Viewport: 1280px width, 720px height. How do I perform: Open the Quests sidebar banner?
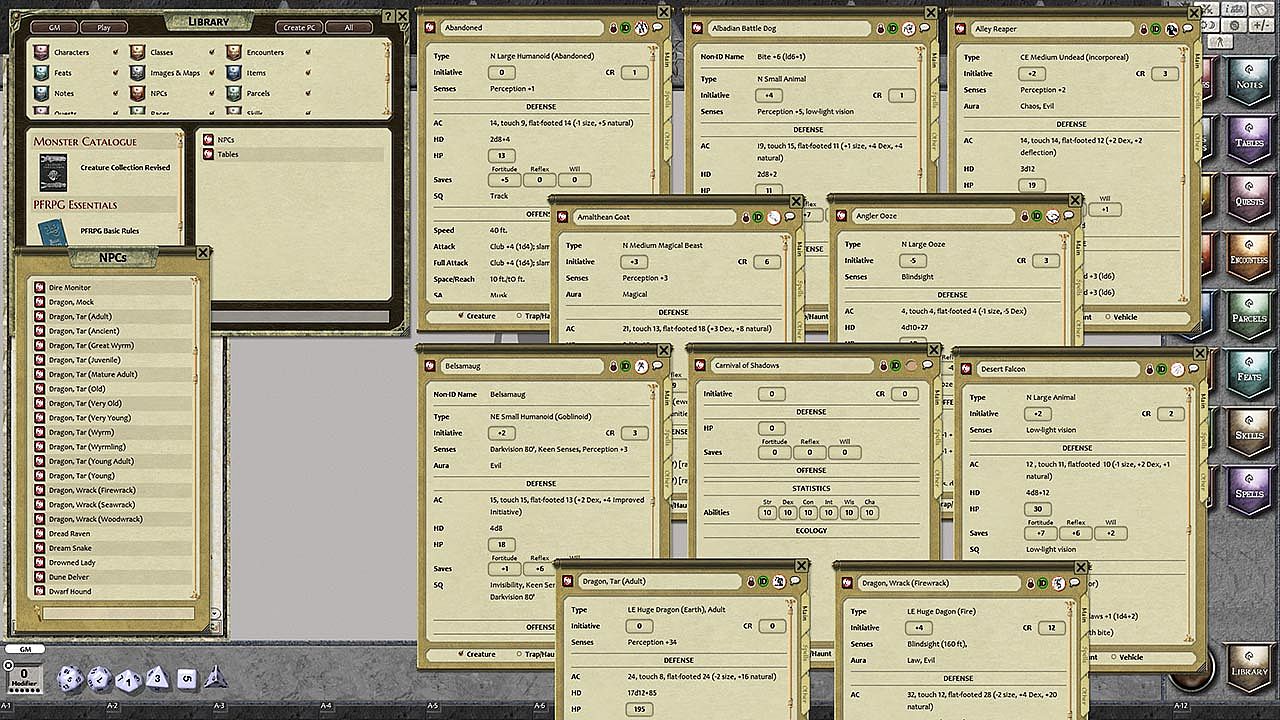click(1248, 198)
